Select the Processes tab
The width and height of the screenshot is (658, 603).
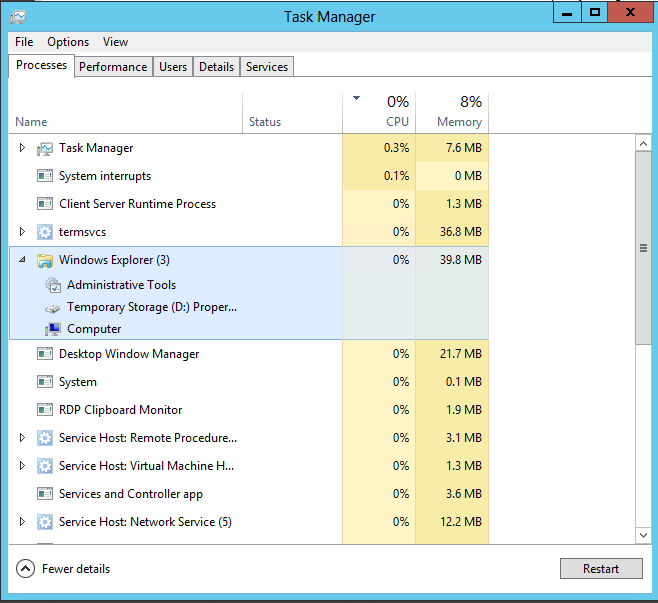point(41,65)
